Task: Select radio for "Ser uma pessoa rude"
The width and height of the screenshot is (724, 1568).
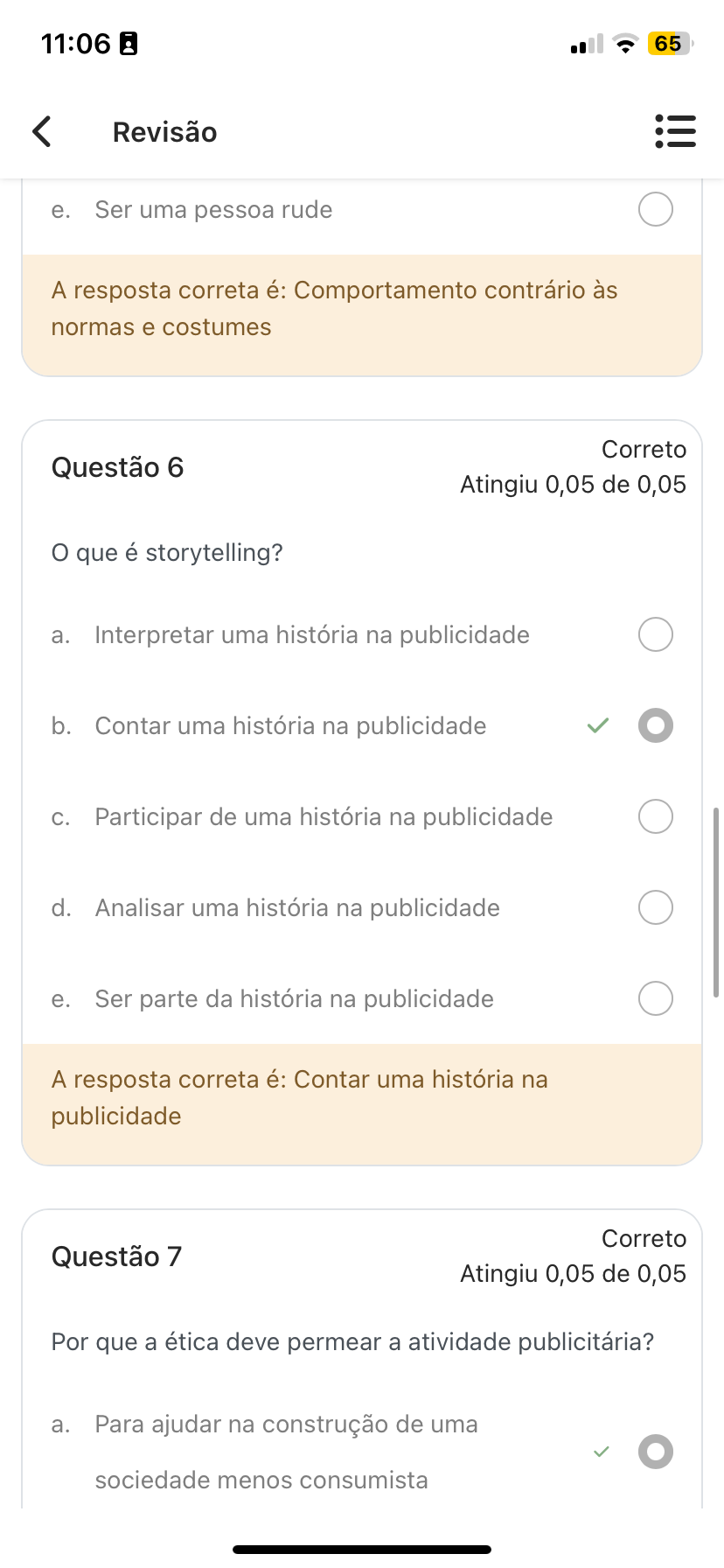Action: click(x=656, y=209)
